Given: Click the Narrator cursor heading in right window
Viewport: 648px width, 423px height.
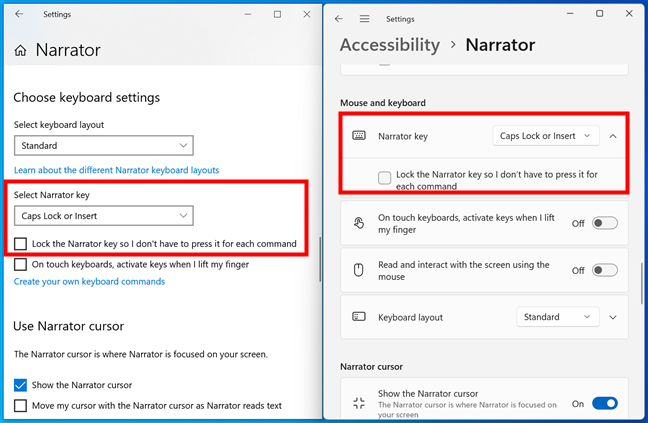Looking at the screenshot, I should pyautogui.click(x=371, y=367).
